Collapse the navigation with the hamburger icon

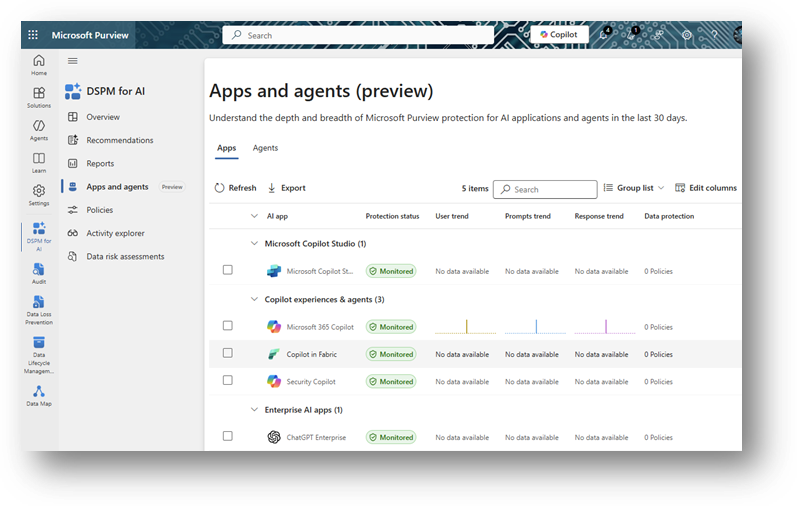click(x=73, y=61)
